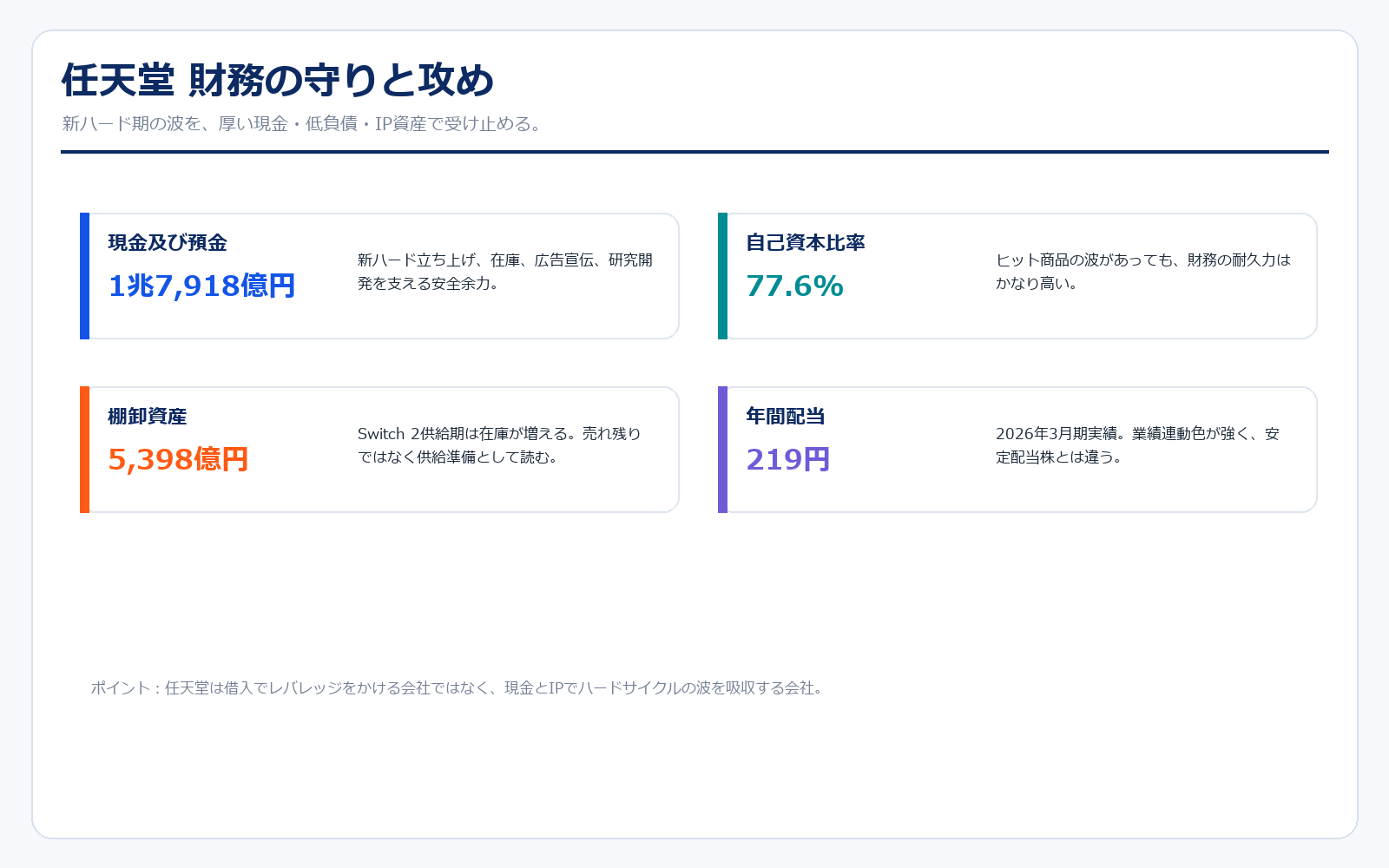Click the subtitle starting with 新ハード期の波を
The width and height of the screenshot is (1389, 868).
point(304,124)
